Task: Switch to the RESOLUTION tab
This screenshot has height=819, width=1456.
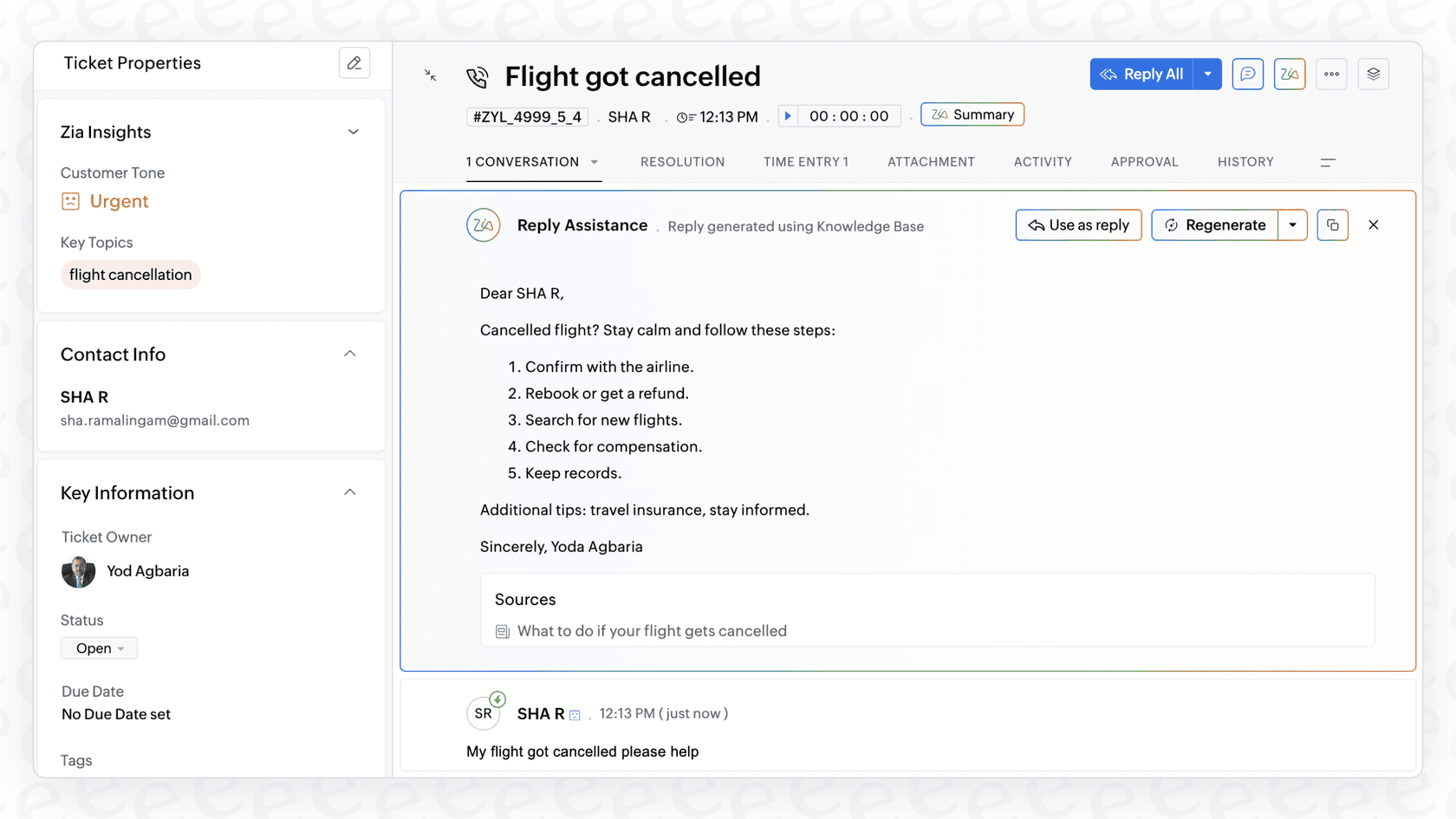Action: 682,161
